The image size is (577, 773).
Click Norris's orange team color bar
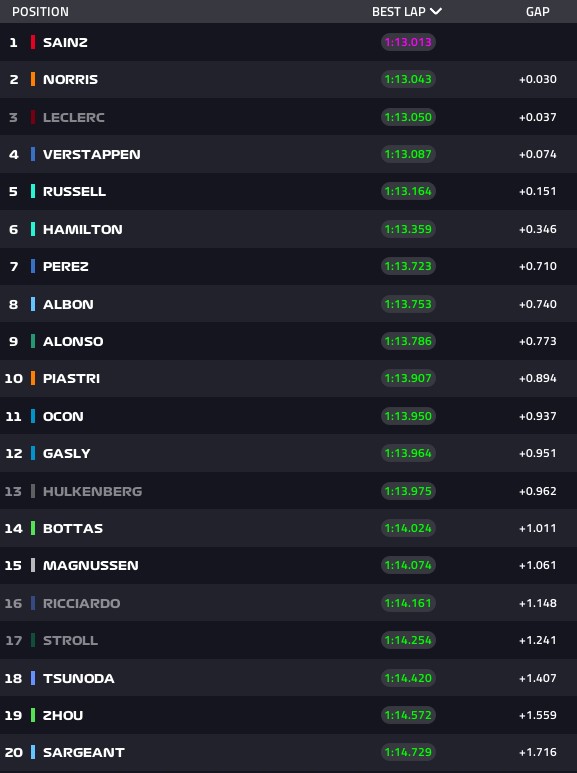(x=33, y=79)
